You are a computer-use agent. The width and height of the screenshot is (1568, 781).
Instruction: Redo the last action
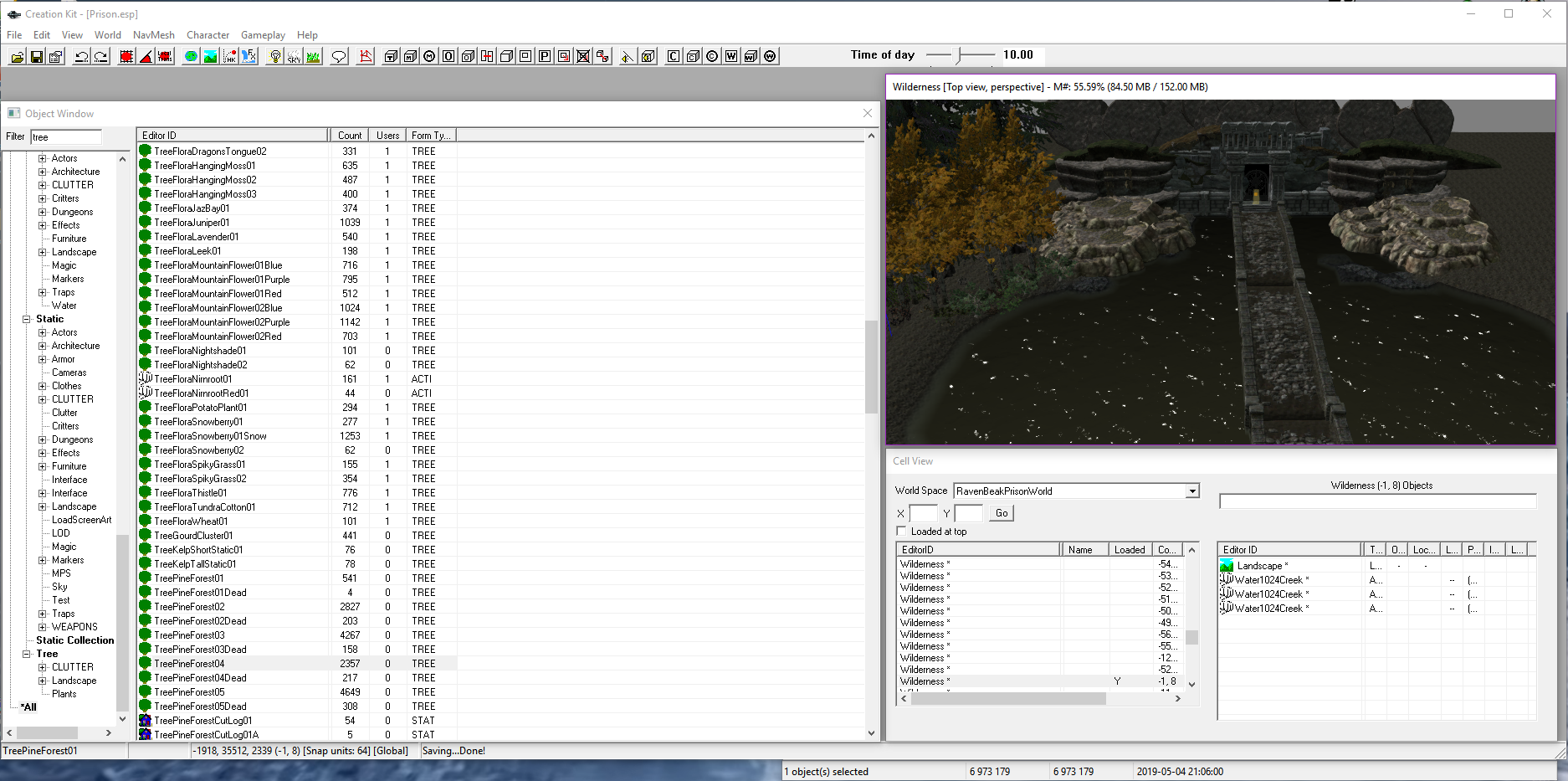pos(100,56)
